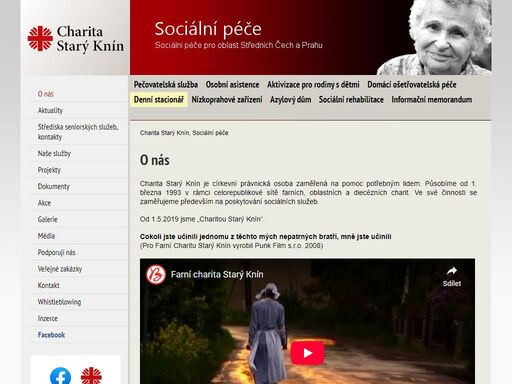Play the Farní charita YouTube video

pos(307,353)
